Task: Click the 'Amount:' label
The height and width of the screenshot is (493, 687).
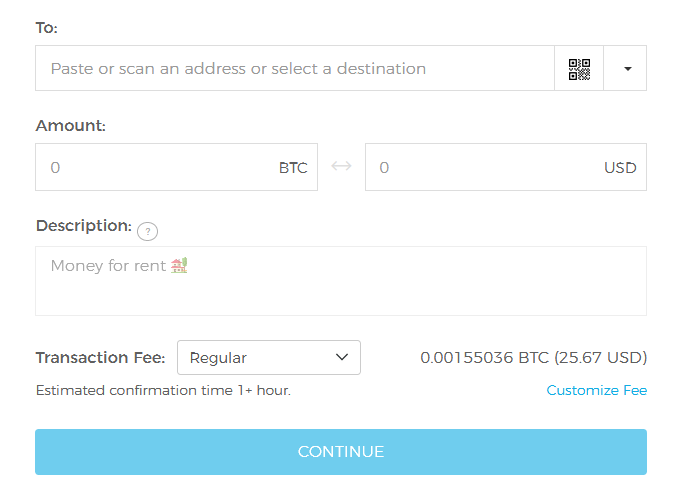Action: point(70,126)
